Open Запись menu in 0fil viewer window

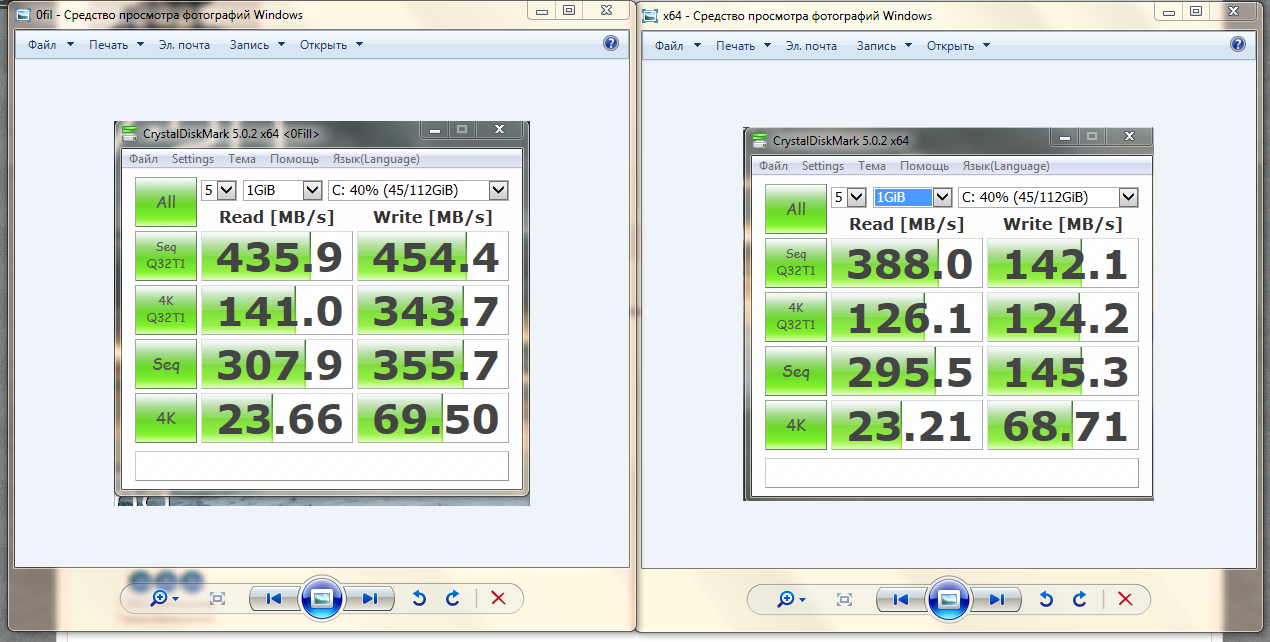click(x=257, y=45)
